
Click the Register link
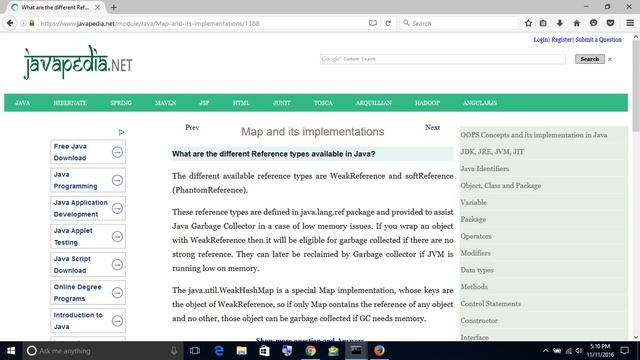pos(562,40)
